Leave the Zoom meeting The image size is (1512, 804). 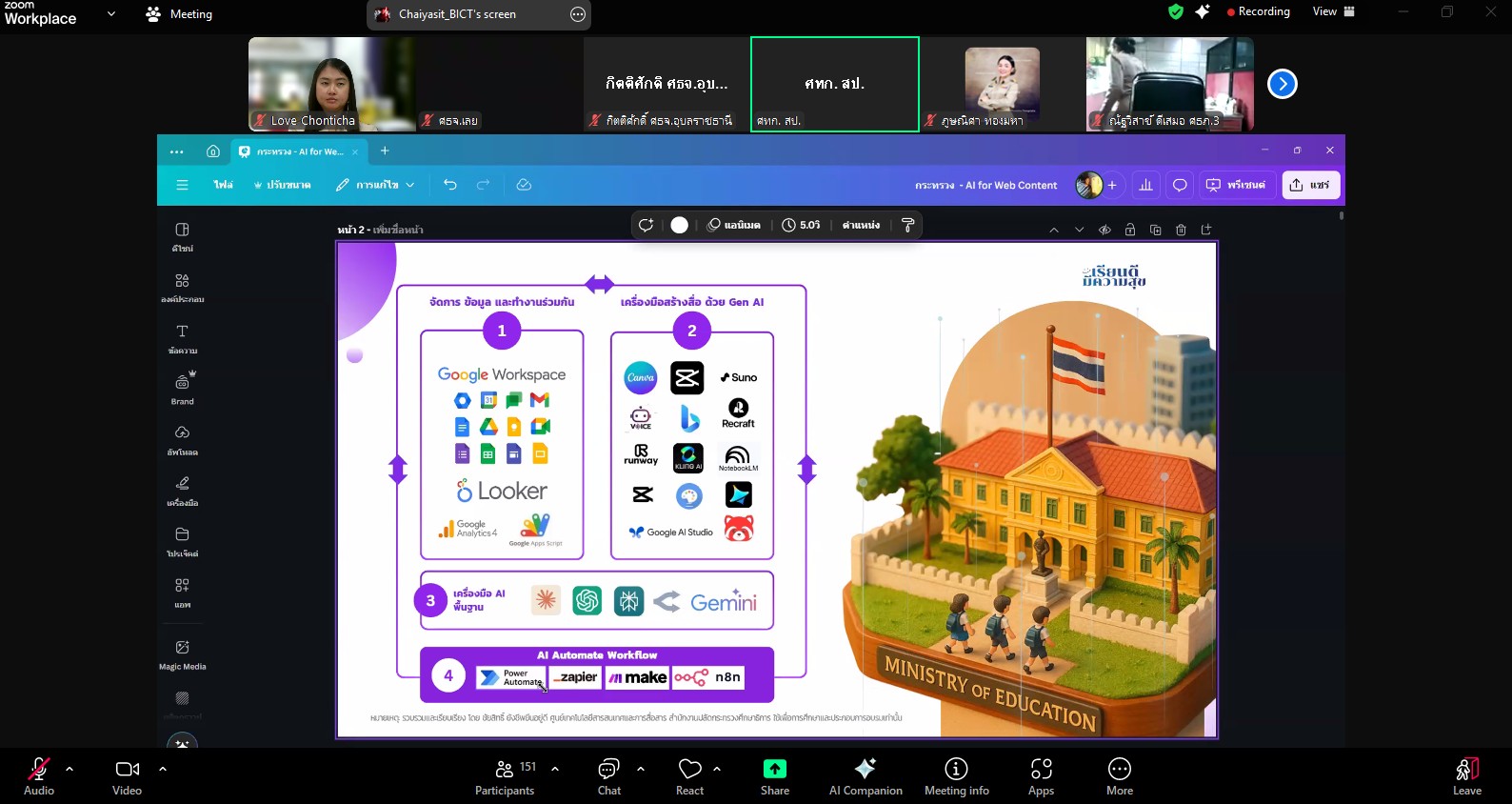pyautogui.click(x=1467, y=776)
